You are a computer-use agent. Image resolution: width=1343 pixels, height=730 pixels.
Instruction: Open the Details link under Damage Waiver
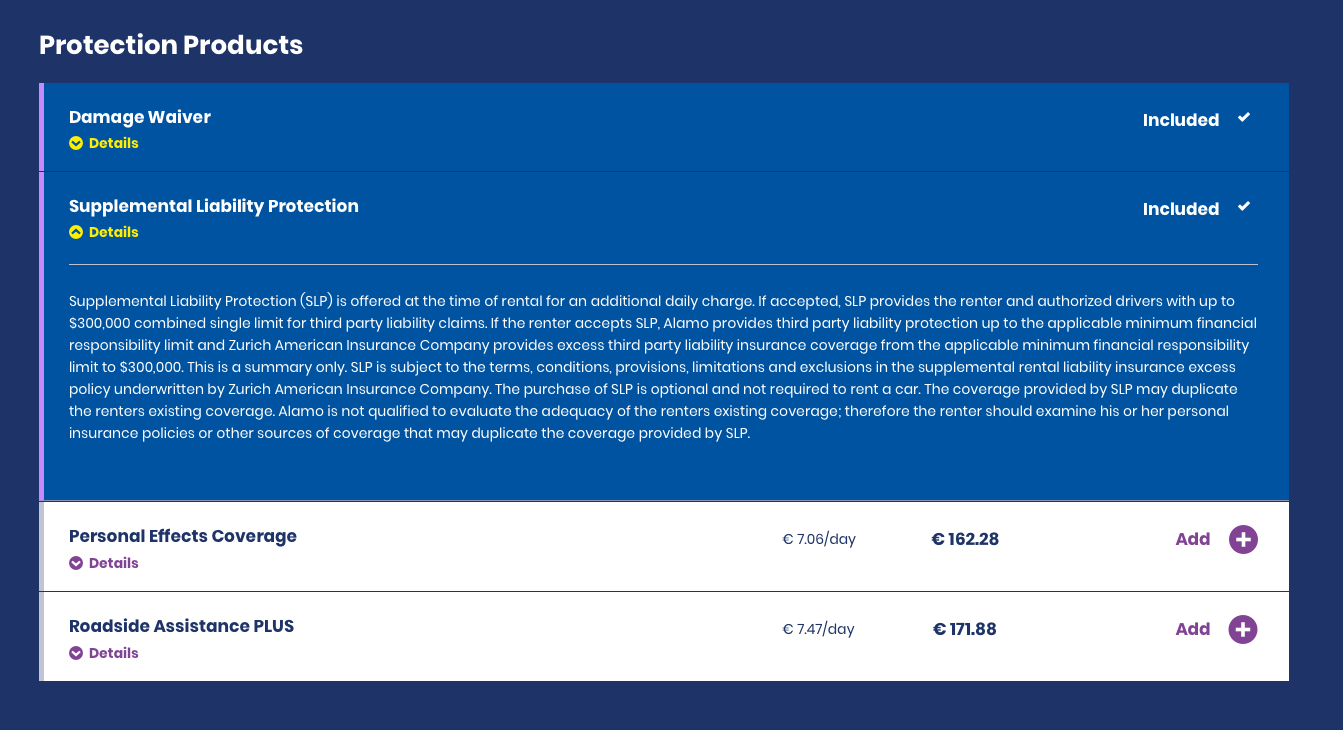pyautogui.click(x=113, y=143)
